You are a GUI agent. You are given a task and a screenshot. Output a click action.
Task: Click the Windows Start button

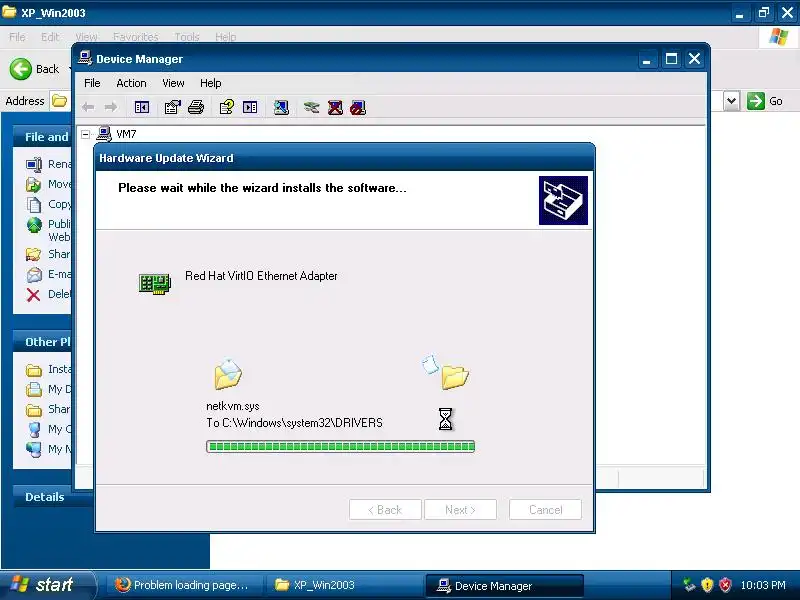coord(47,585)
